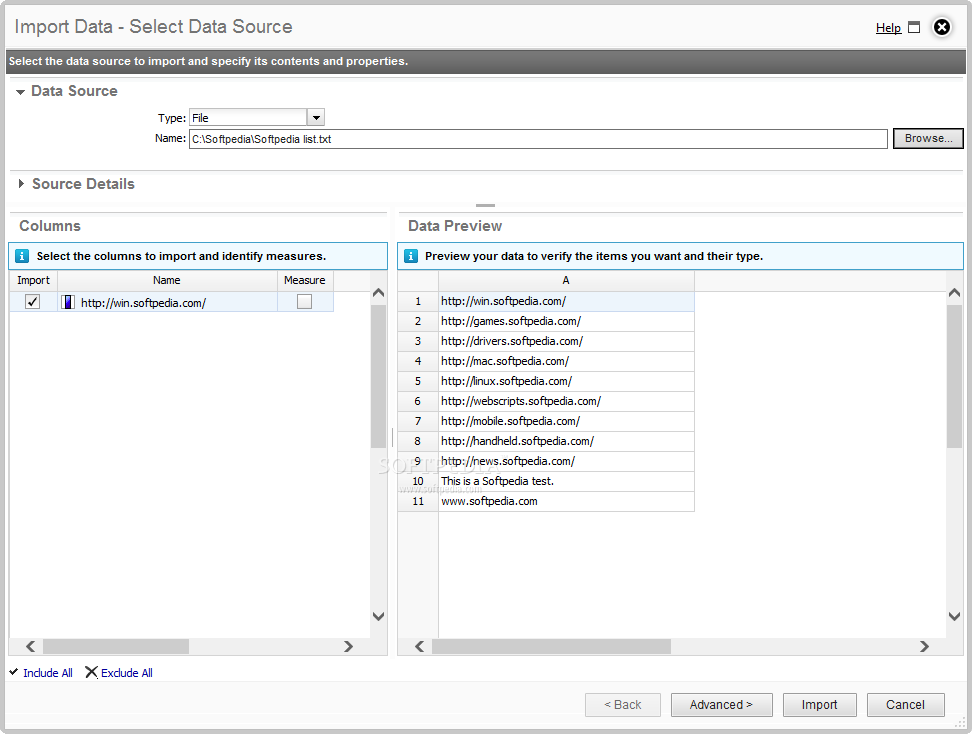This screenshot has height=734, width=972.
Task: Click the Advanced > button
Action: click(722, 705)
